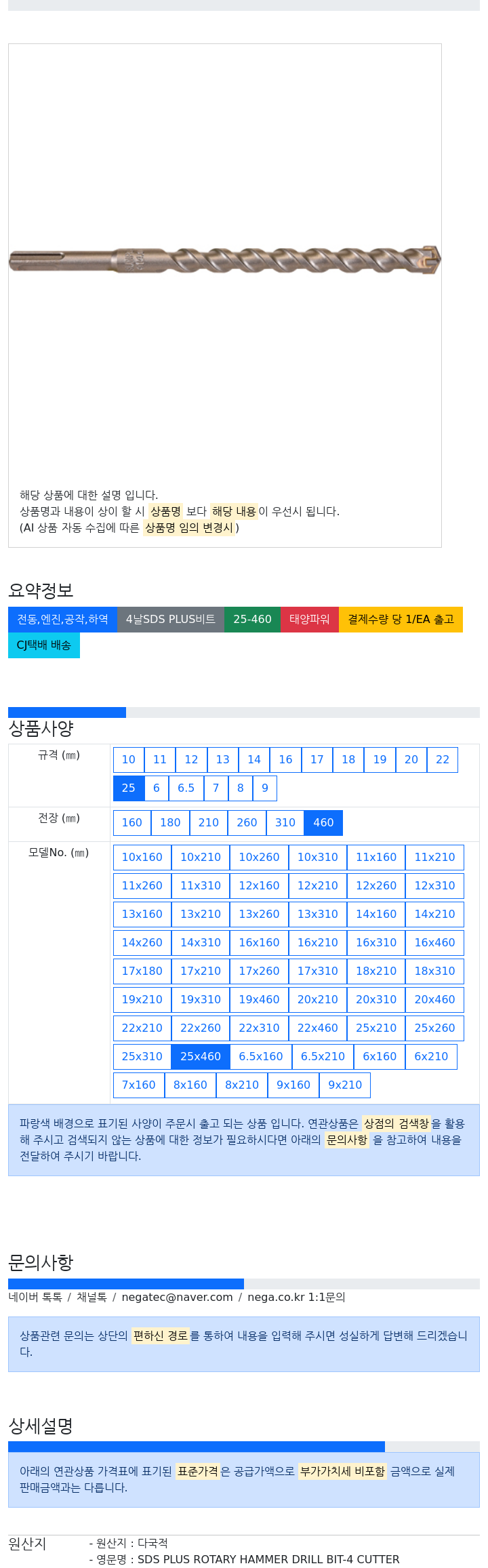Choose 규격 size 10
Viewport: 488px width, 1568px height.
click(x=129, y=759)
